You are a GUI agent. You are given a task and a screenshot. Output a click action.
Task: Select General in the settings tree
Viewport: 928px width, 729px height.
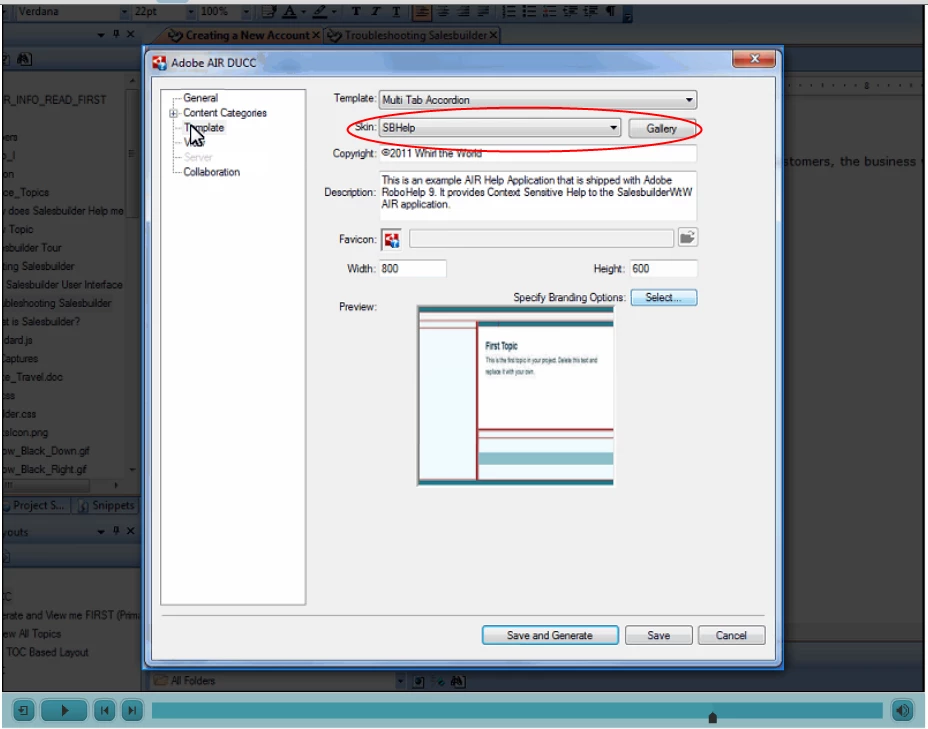tap(201, 98)
